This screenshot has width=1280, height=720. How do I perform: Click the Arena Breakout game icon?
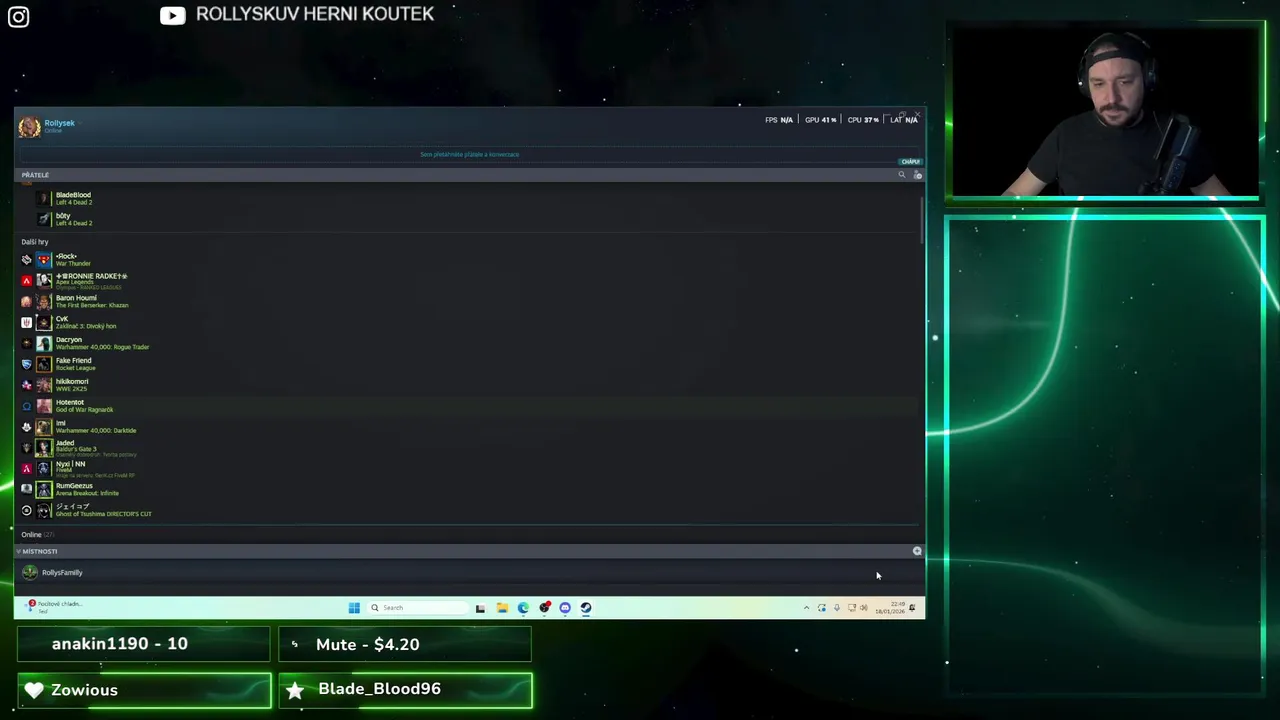coord(27,489)
